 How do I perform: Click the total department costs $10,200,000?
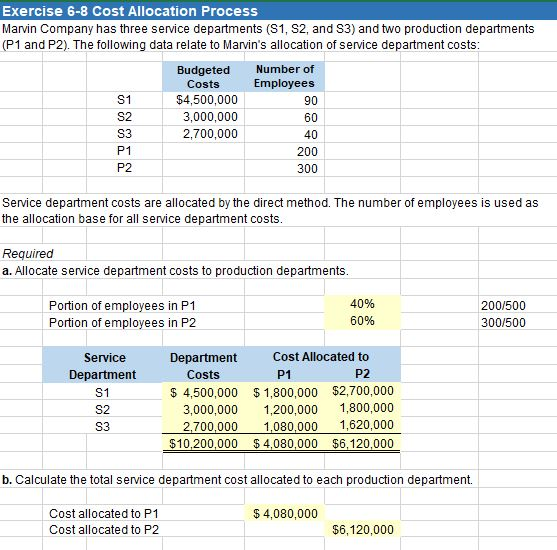[203, 443]
